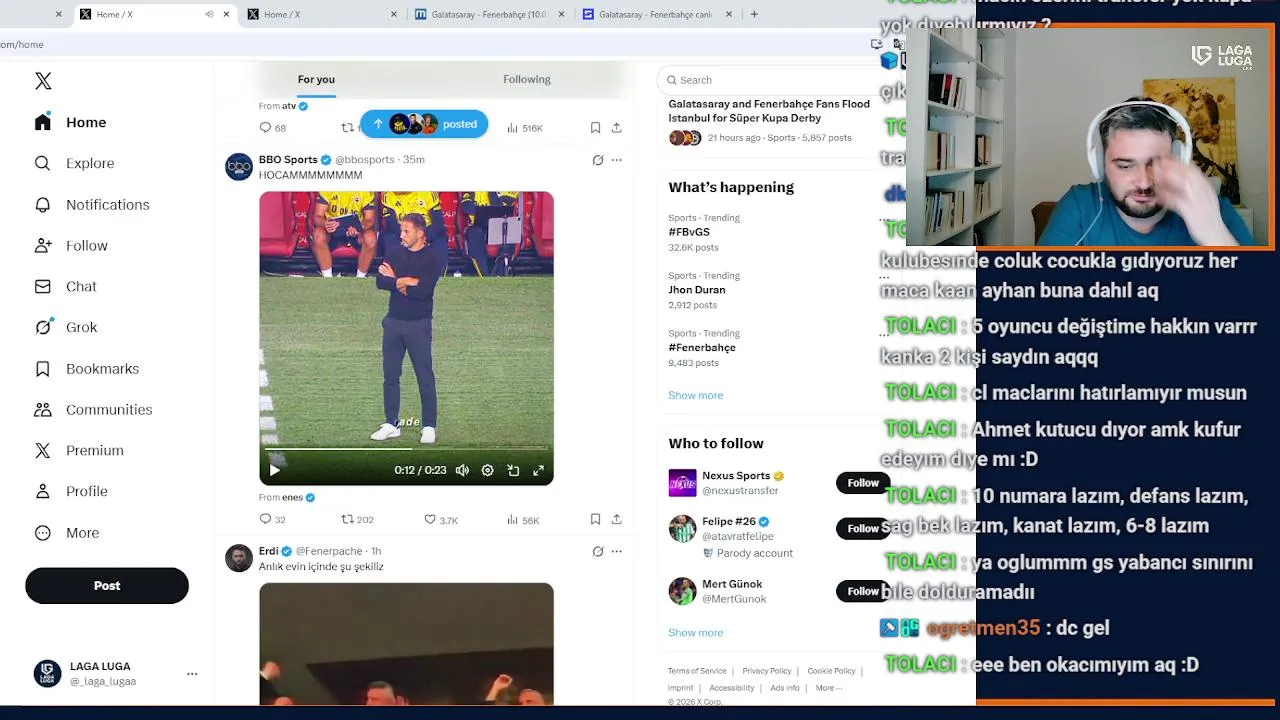The width and height of the screenshot is (1280, 720).
Task: Share the atv post
Action: pyautogui.click(x=617, y=128)
